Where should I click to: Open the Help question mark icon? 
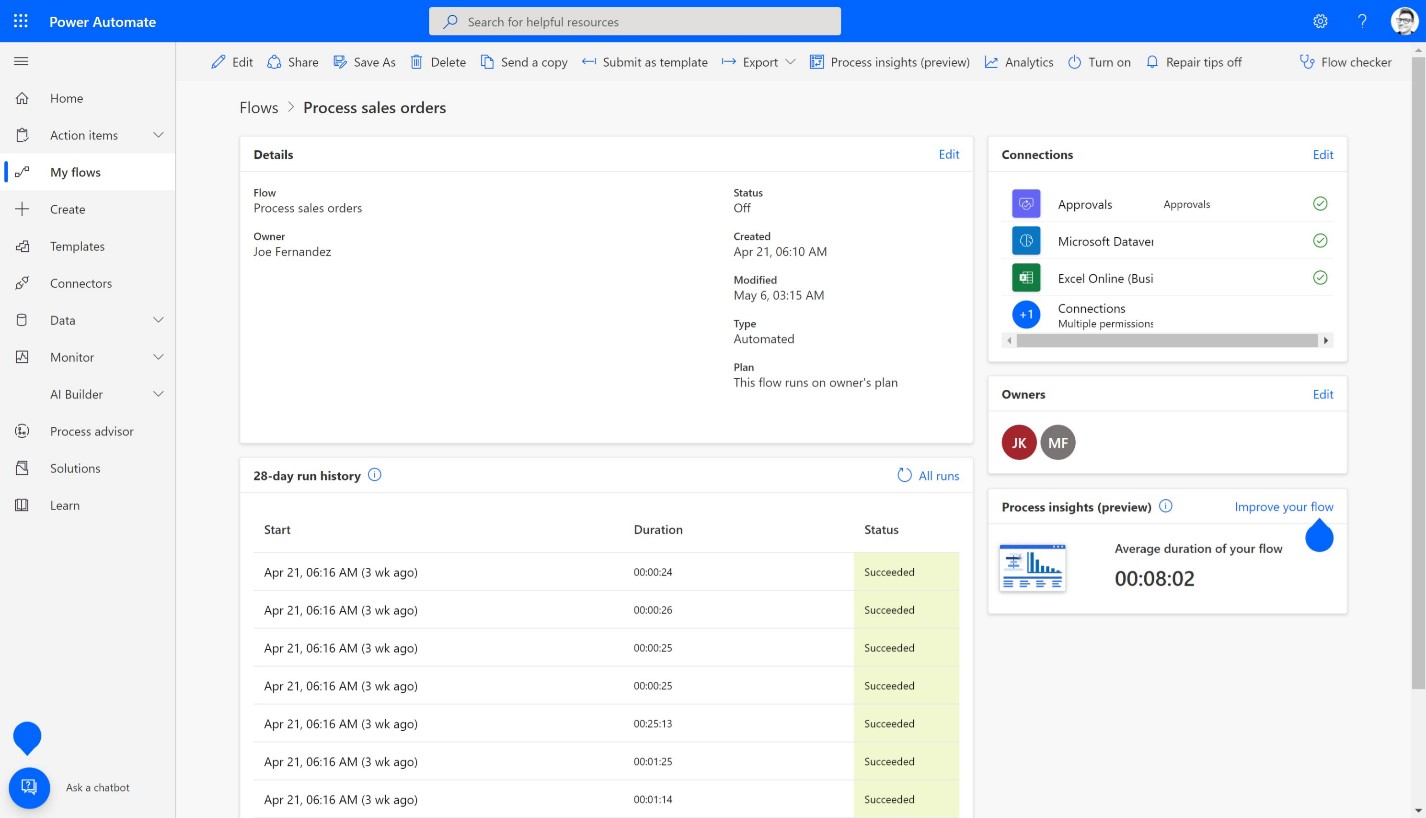point(1362,20)
